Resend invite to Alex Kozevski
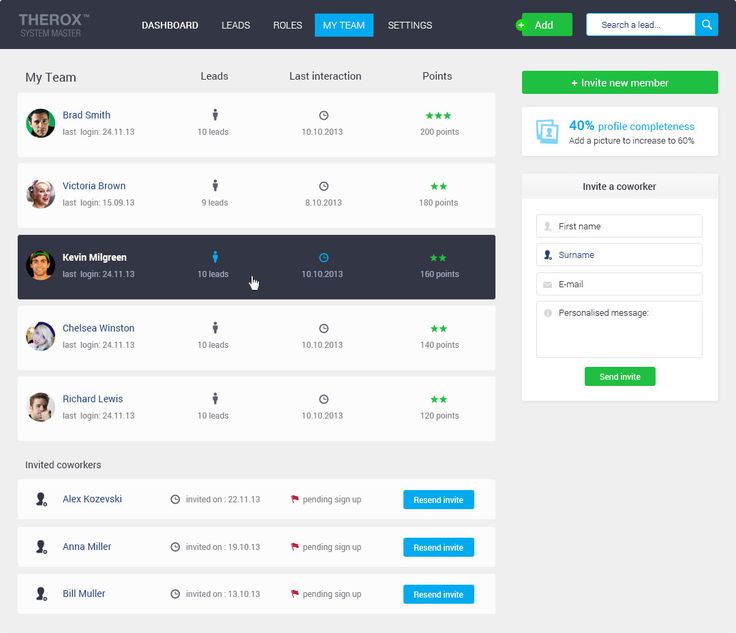736x633 pixels. pyautogui.click(x=438, y=500)
